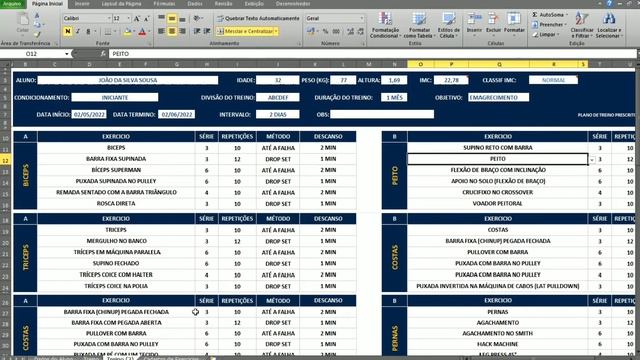Click the Limpar button
The height and width of the screenshot is (360, 640).
pyautogui.click(x=546, y=35)
